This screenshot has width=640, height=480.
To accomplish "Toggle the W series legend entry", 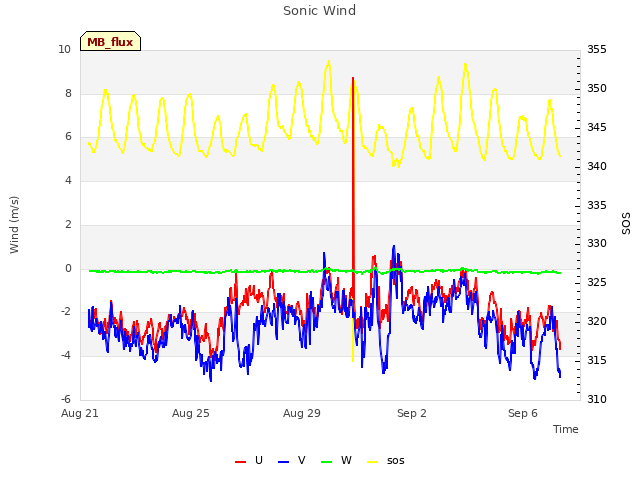I will (336, 461).
